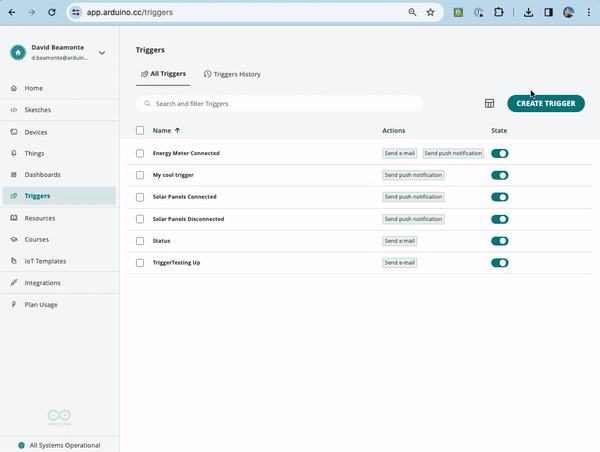Click the Home icon in the sidebar

click(14, 88)
